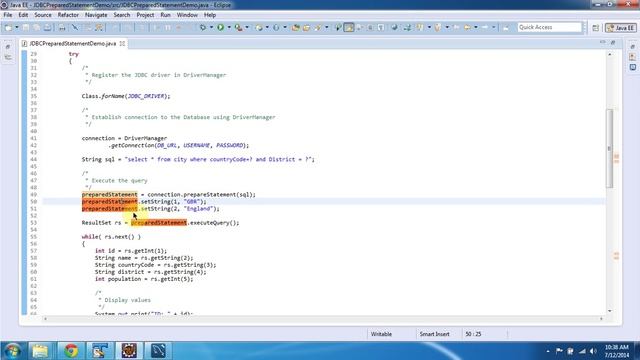Click the Open Perspective icon
This screenshot has width=640, height=360.
tap(596, 28)
